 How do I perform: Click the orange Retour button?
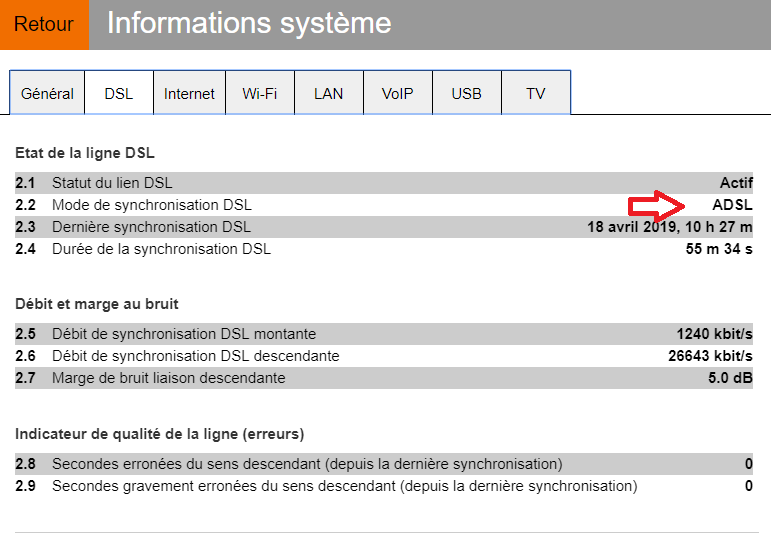click(44, 25)
